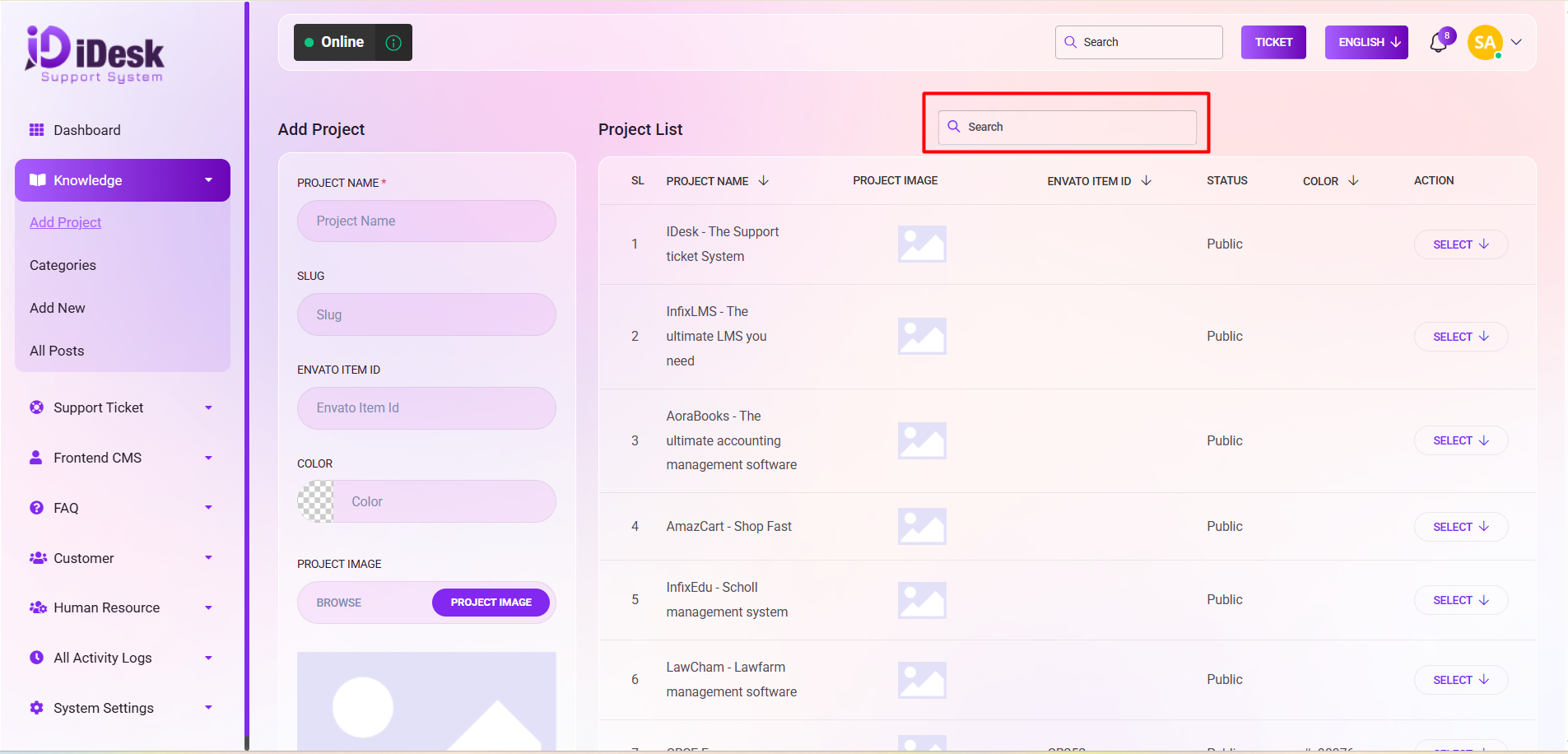Click the iDesk Support System logo
The height and width of the screenshot is (754, 1568).
[x=95, y=54]
